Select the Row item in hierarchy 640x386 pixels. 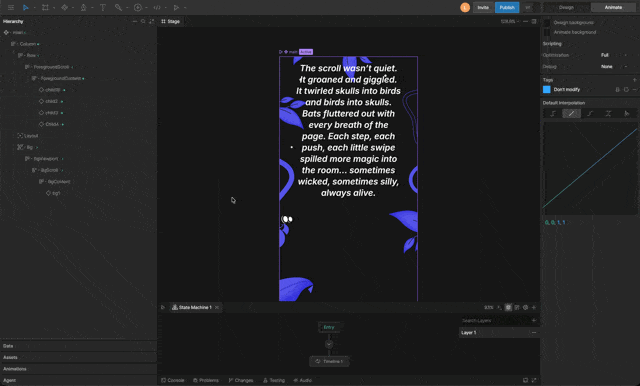[31, 55]
